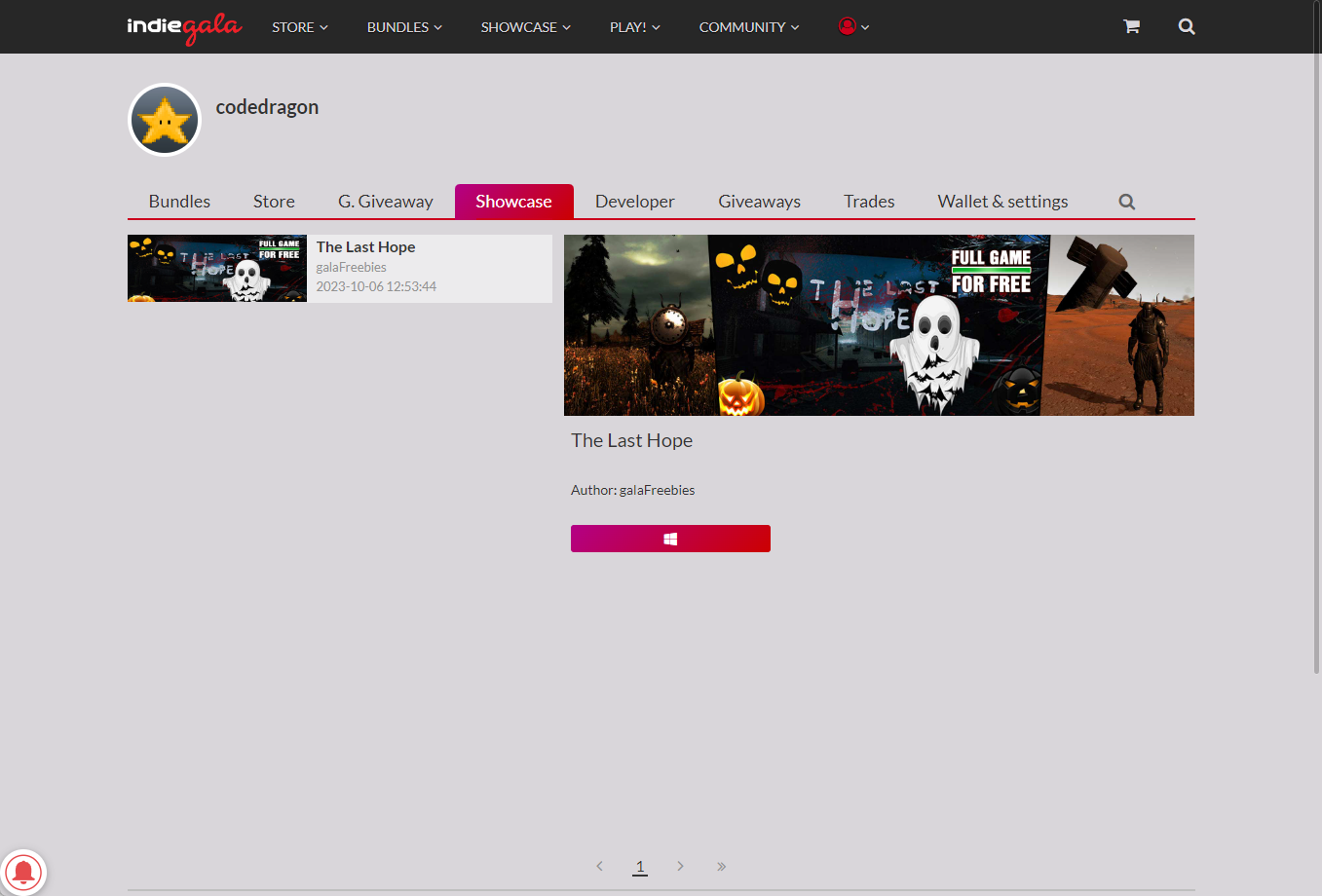Switch to the G. Giveaway tab
1322x896 pixels.
click(386, 202)
